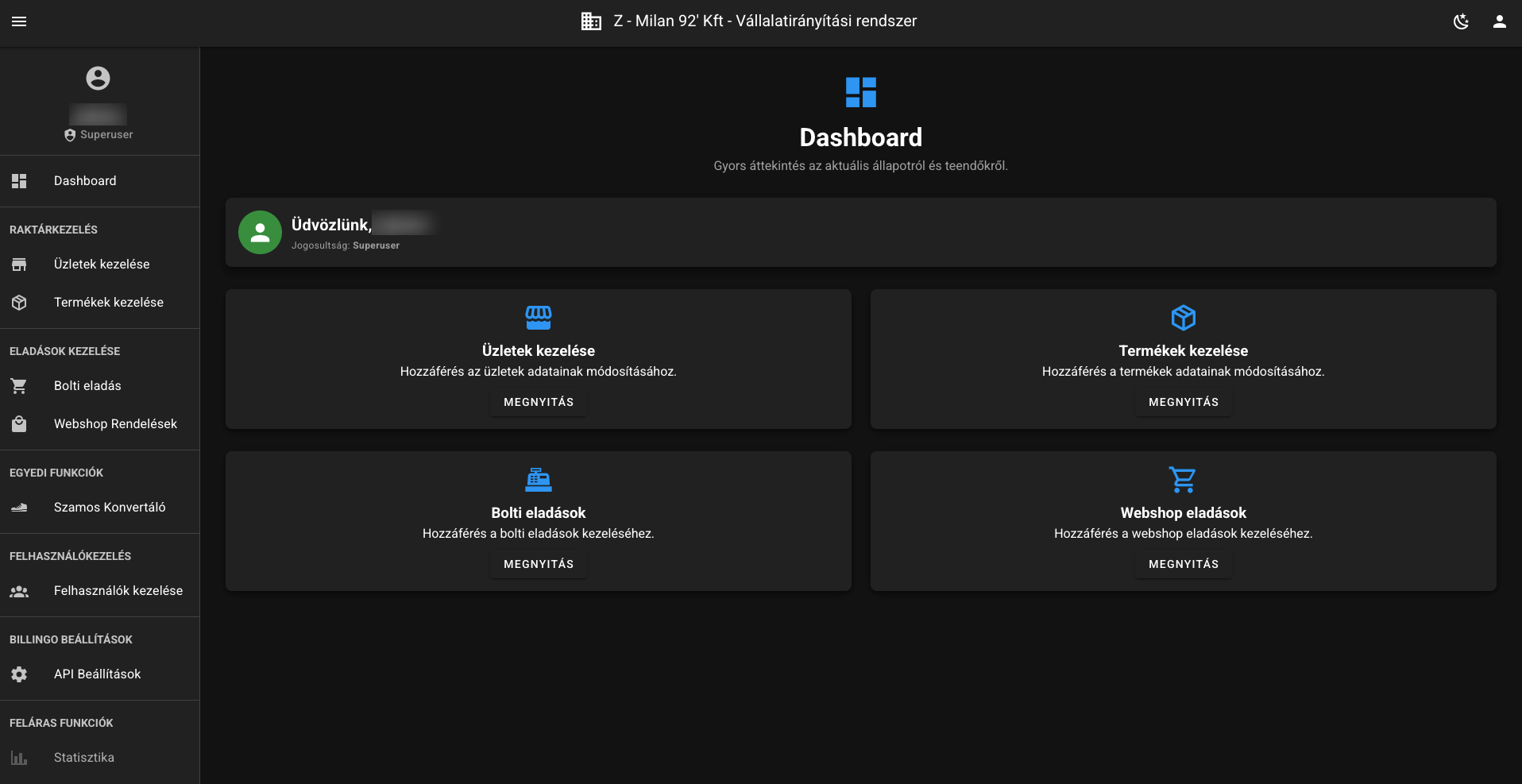This screenshot has width=1522, height=784.
Task: Click the blue store icon in Üzletek card
Action: click(538, 318)
